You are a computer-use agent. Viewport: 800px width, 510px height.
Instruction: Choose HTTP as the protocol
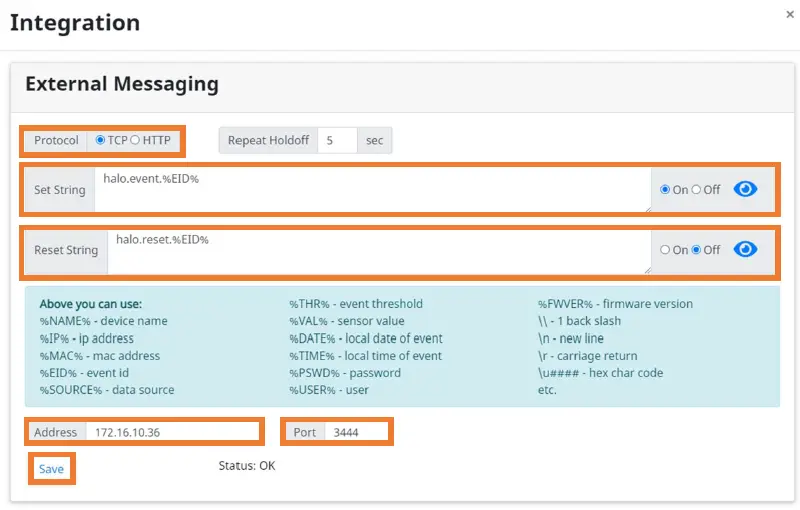click(x=136, y=140)
